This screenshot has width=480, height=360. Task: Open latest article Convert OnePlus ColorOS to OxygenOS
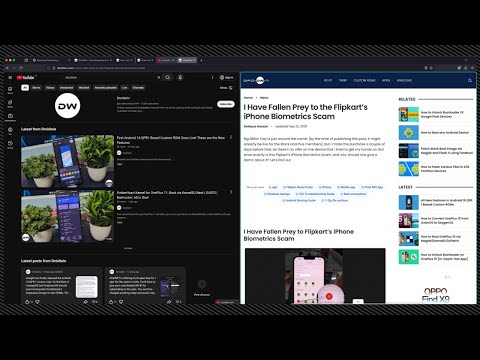(436, 220)
